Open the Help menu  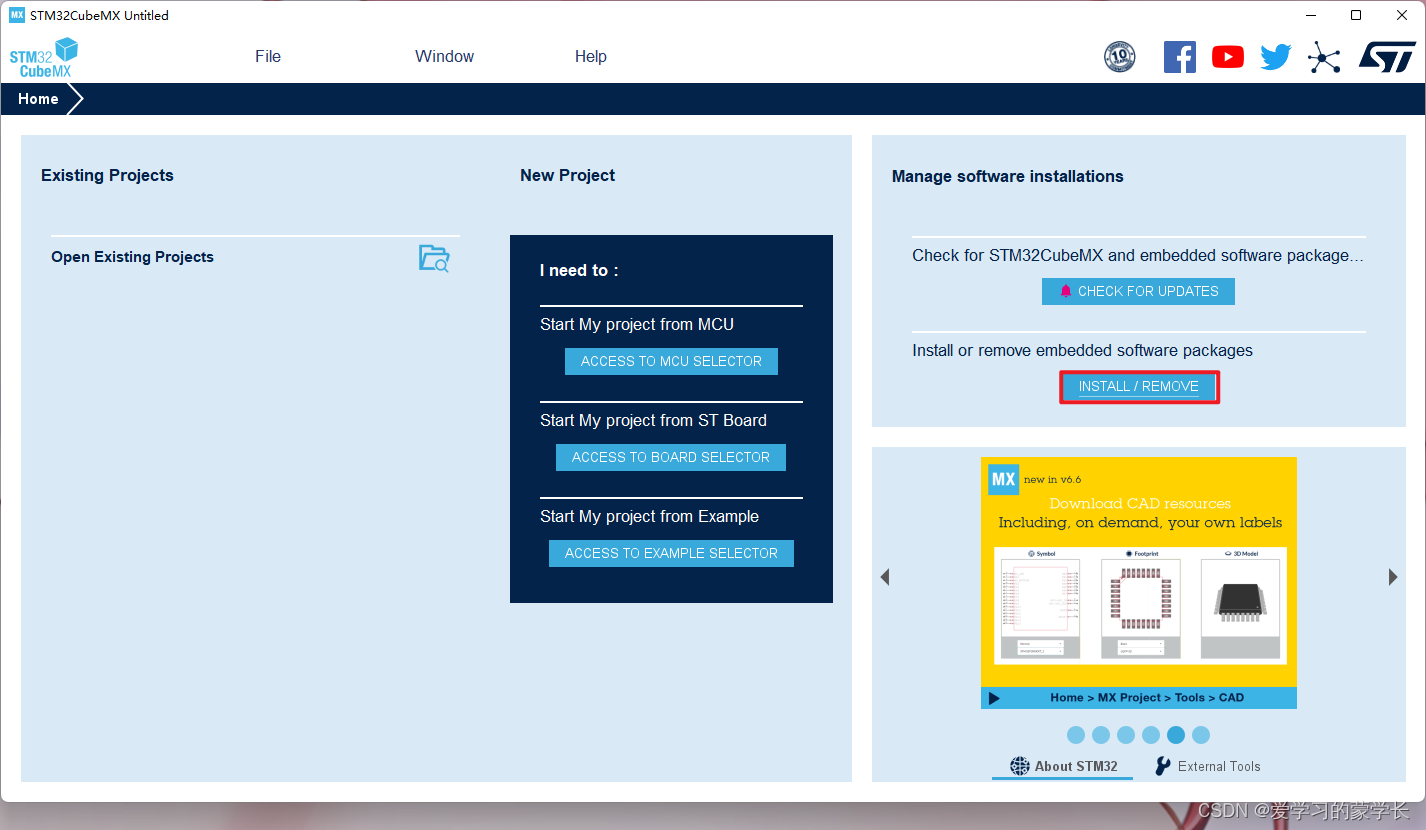pos(591,57)
